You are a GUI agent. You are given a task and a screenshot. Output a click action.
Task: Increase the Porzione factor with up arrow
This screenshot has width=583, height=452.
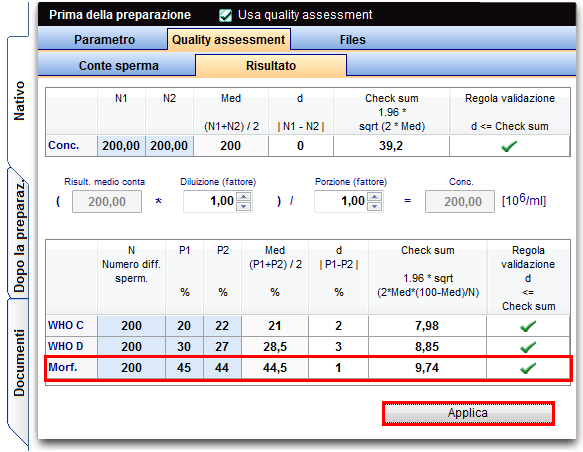(x=375, y=197)
